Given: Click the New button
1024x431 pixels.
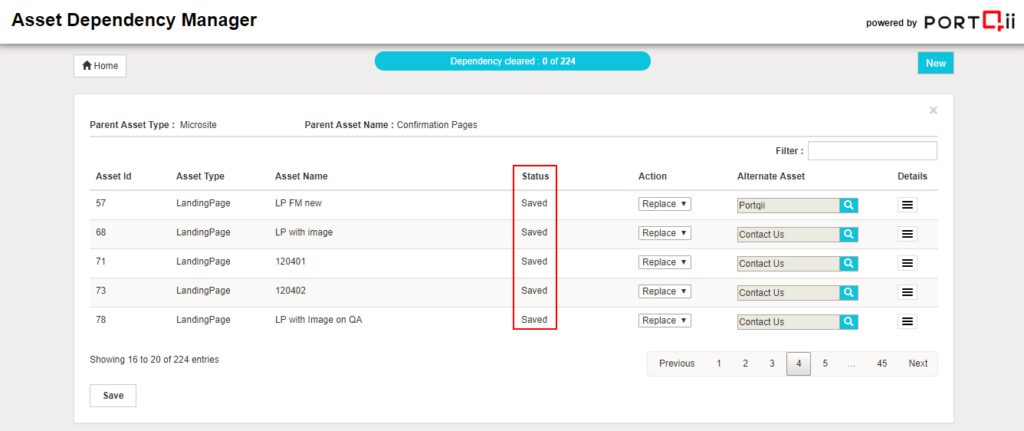Looking at the screenshot, I should (936, 63).
